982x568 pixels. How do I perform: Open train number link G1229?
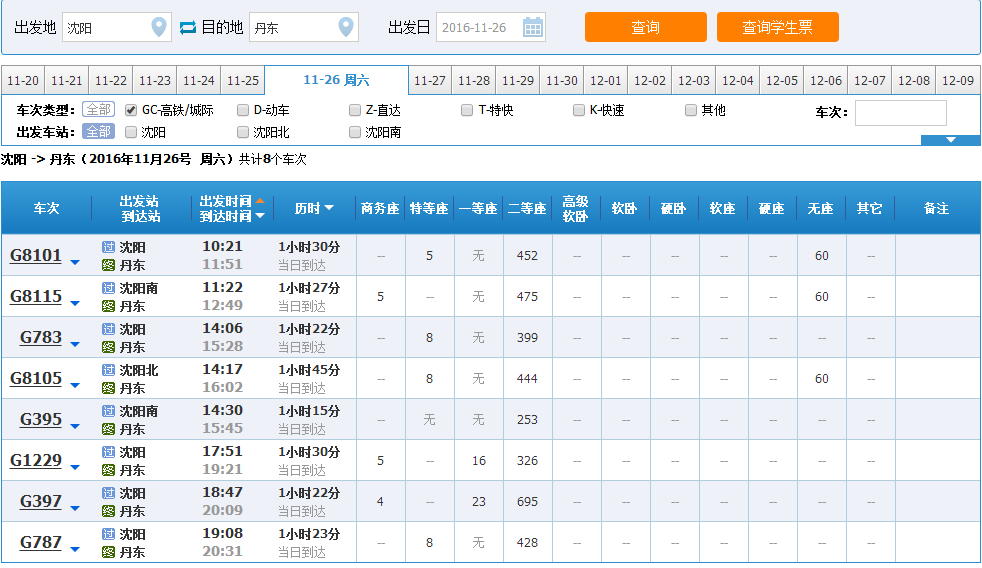(x=36, y=460)
